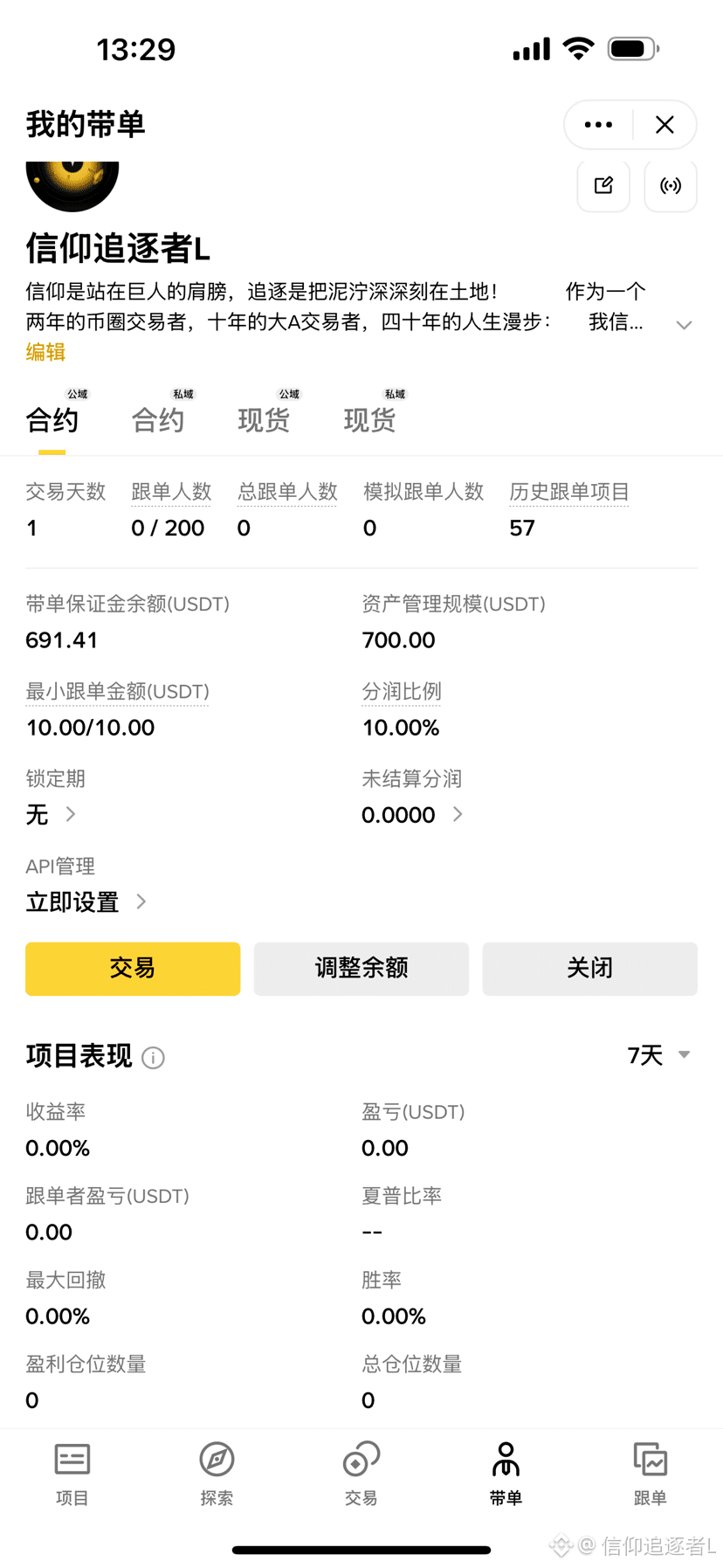Viewport: 723px width, 1568px height.
Task: Select the 带单 bottom navigation icon
Action: coord(506,1474)
